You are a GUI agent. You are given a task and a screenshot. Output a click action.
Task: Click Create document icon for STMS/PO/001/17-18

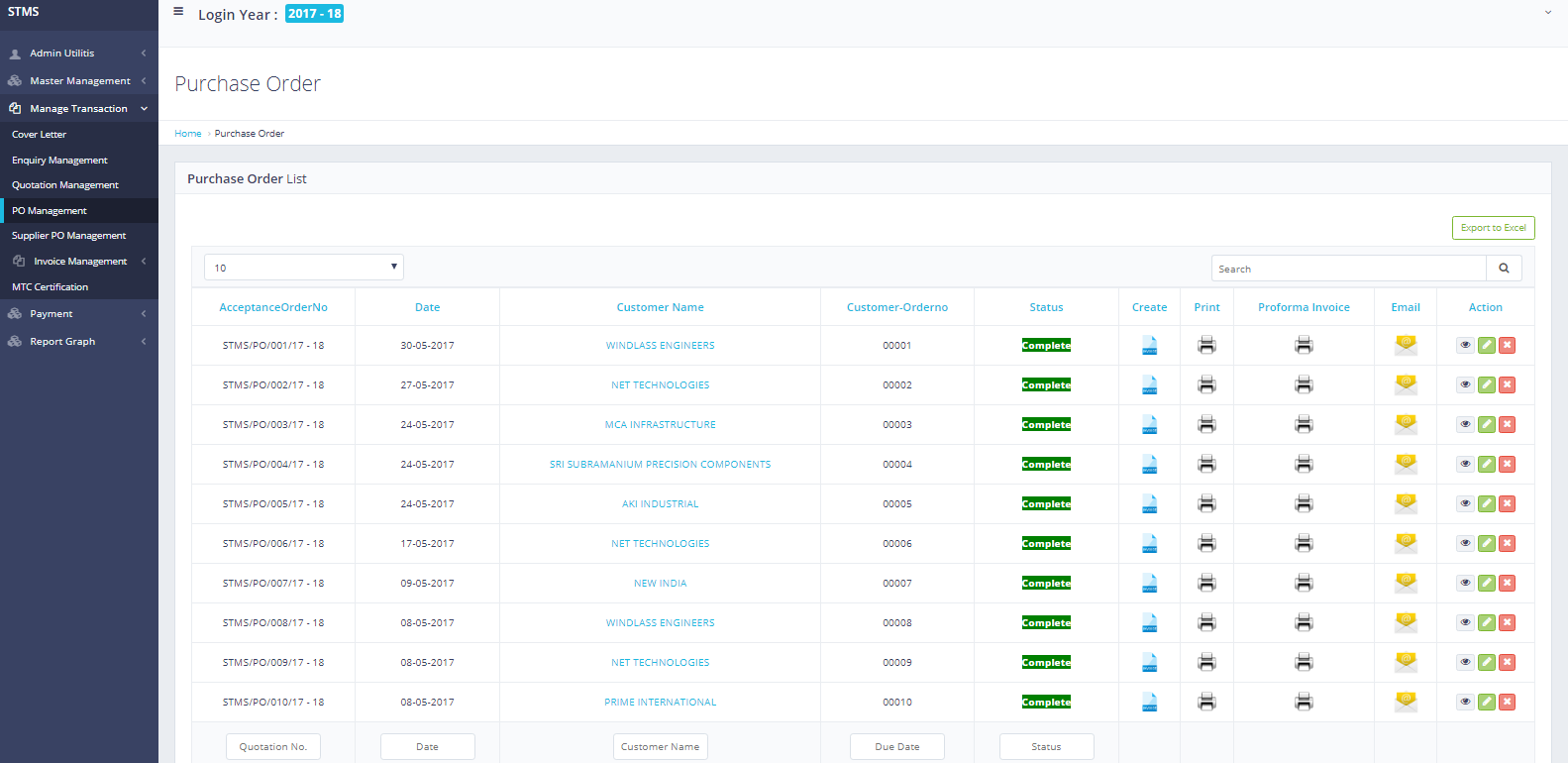point(1149,346)
